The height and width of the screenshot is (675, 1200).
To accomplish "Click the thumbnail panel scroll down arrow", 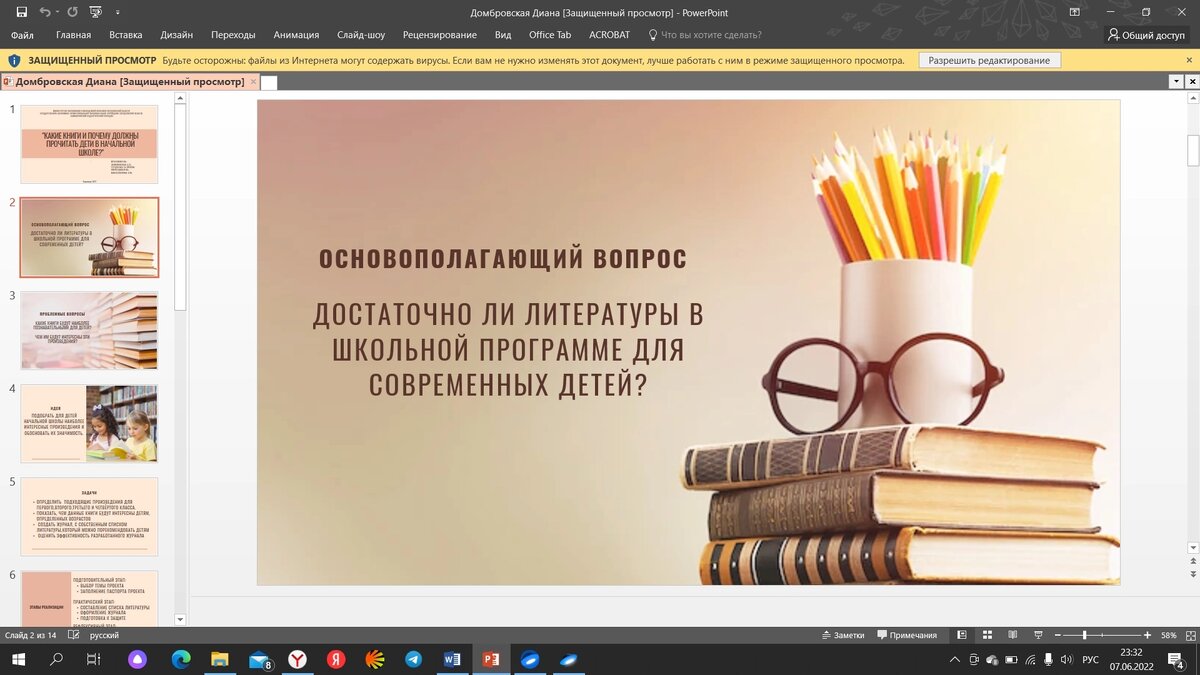I will pyautogui.click(x=180, y=620).
